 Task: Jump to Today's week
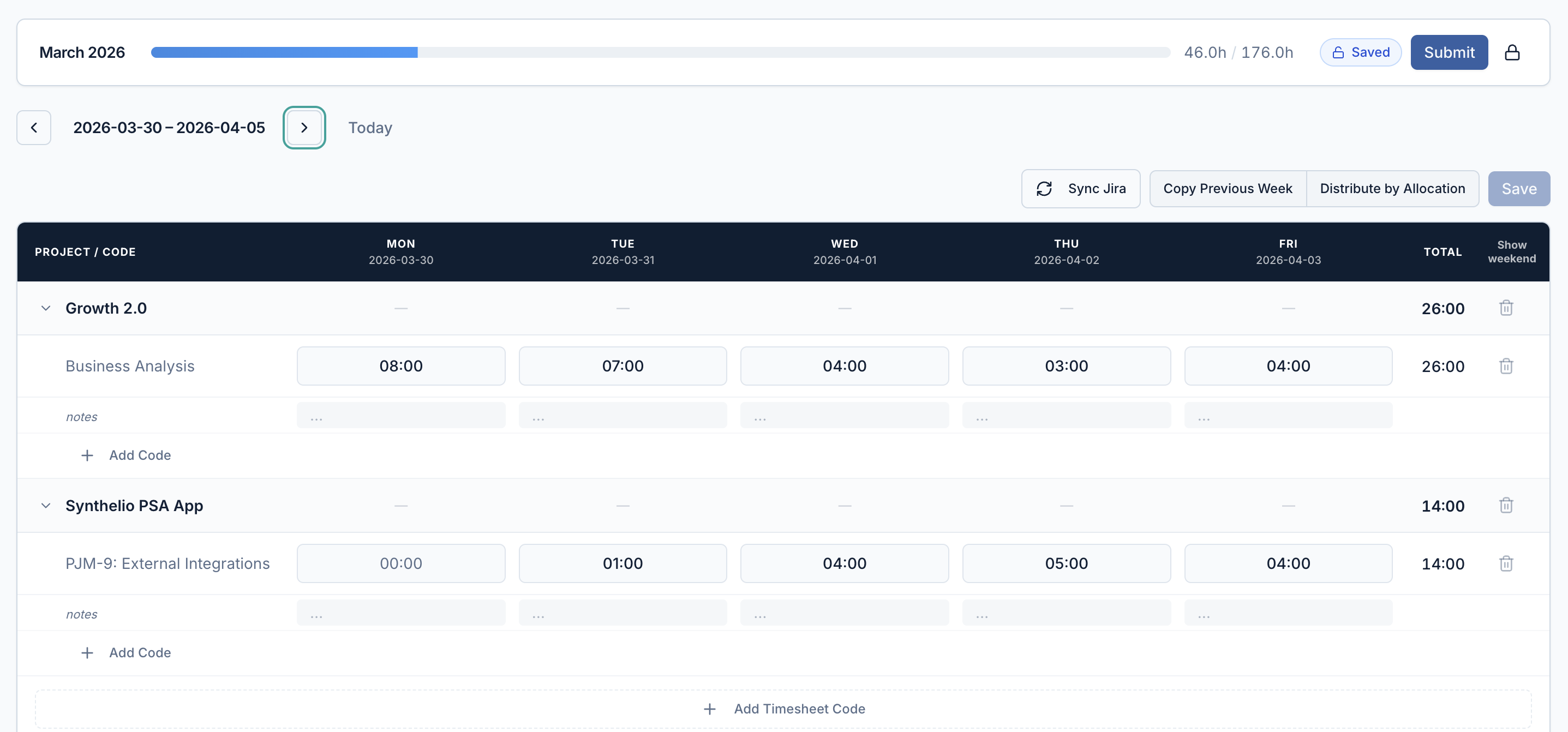[369, 127]
